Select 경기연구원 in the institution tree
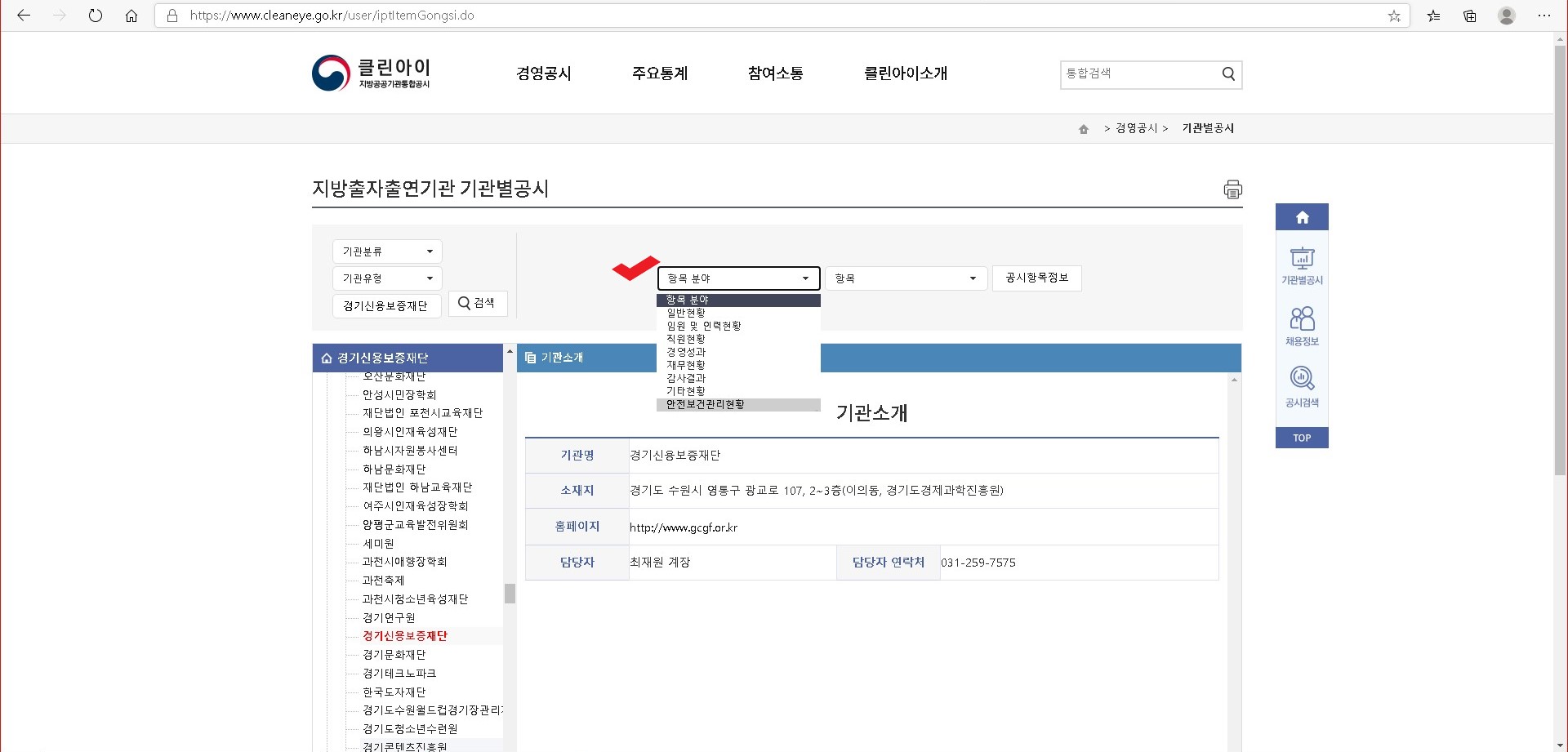 pos(389,618)
